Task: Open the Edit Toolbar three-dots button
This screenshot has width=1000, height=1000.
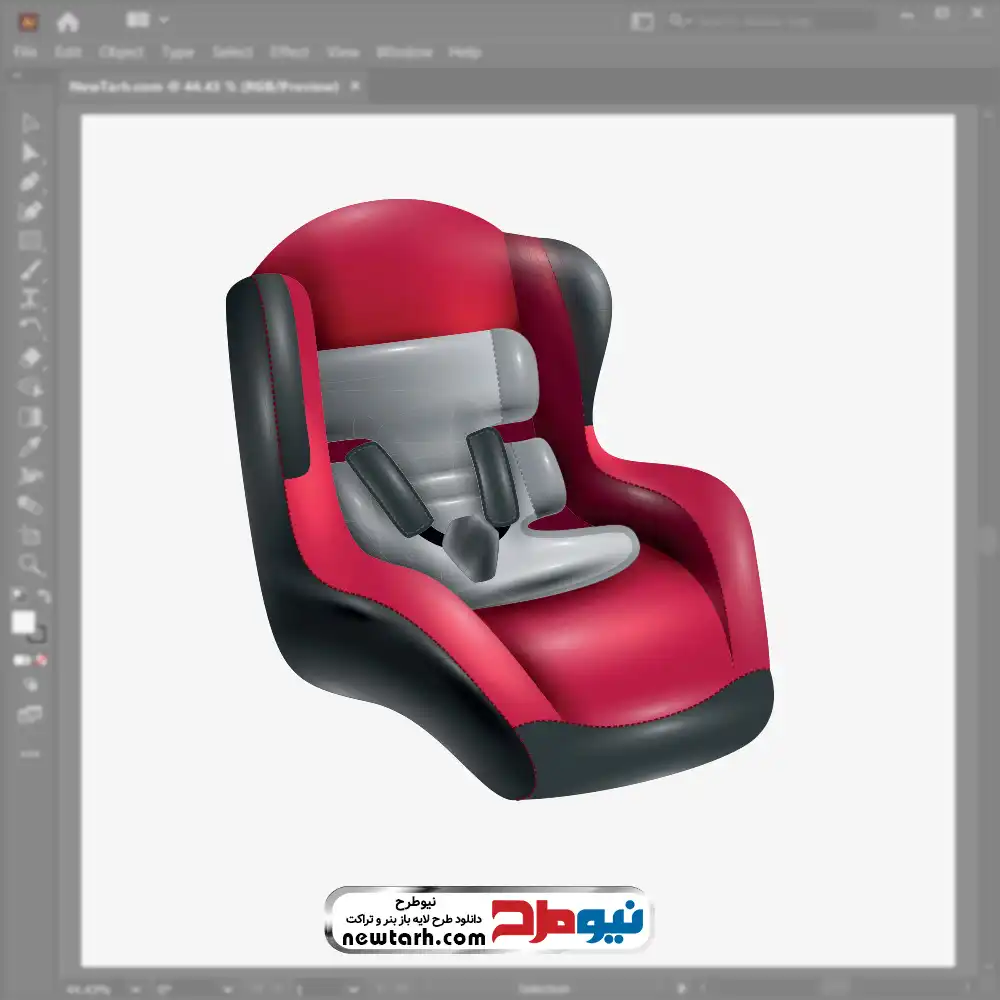Action: (x=30, y=751)
